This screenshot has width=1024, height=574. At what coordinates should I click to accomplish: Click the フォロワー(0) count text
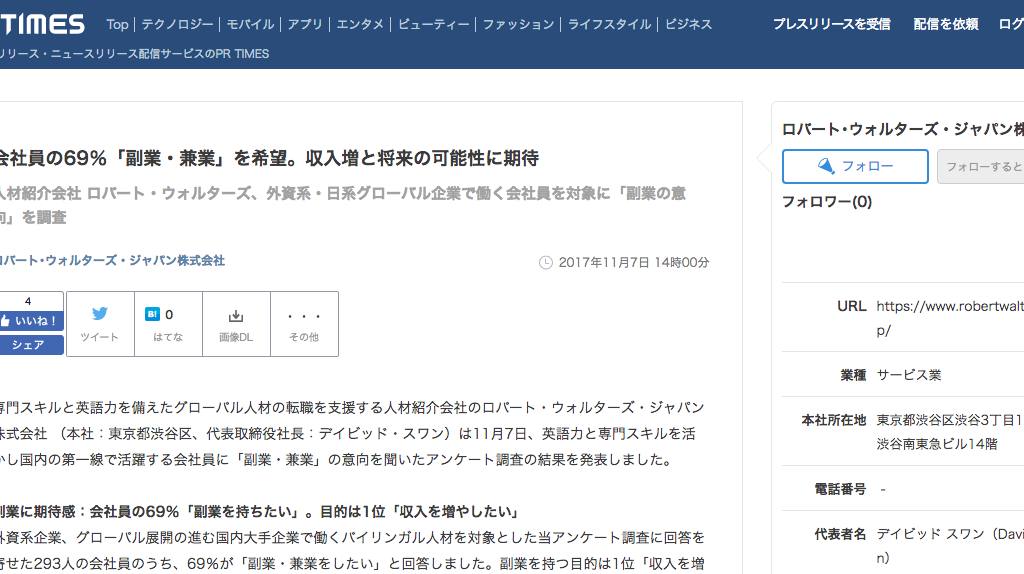[x=827, y=202]
